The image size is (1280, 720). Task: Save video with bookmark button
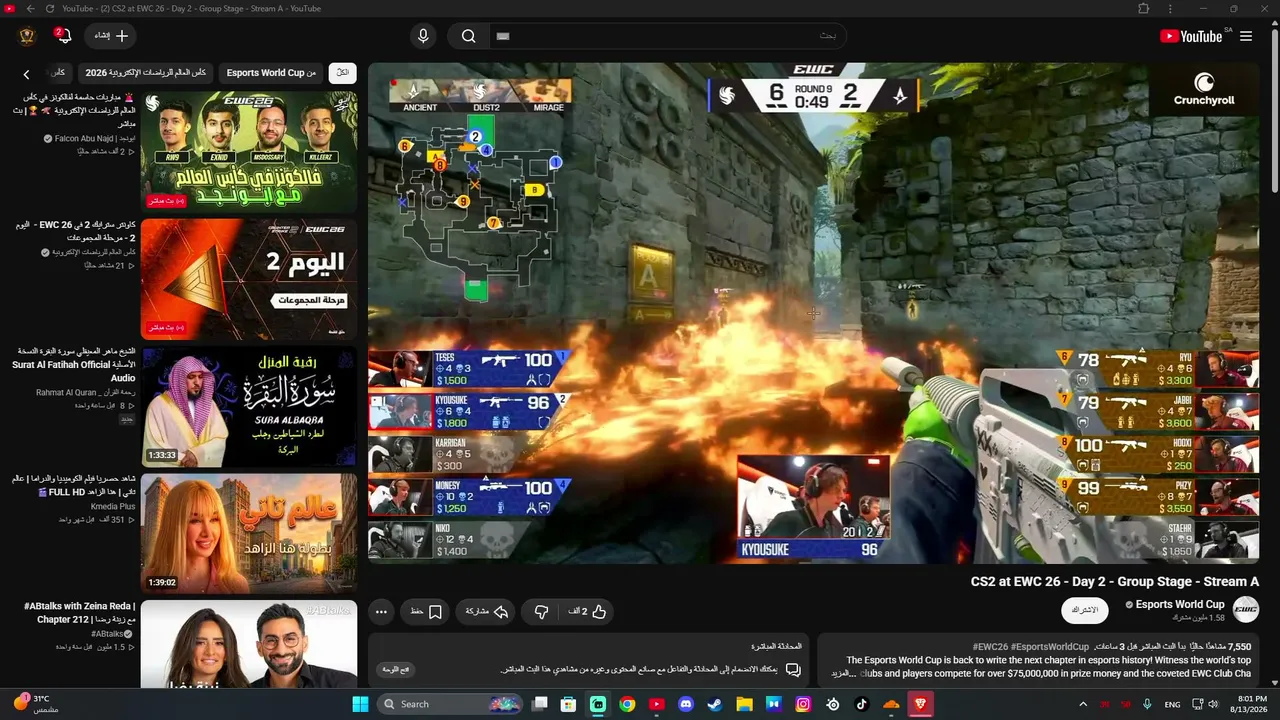click(427, 611)
